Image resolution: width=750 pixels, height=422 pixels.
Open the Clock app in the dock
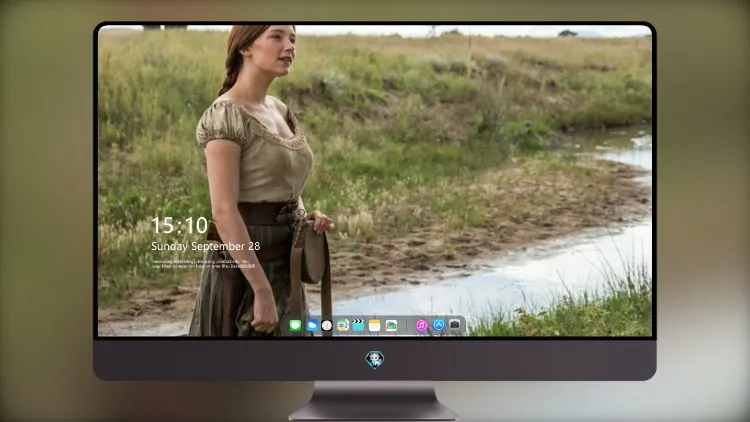(x=327, y=326)
